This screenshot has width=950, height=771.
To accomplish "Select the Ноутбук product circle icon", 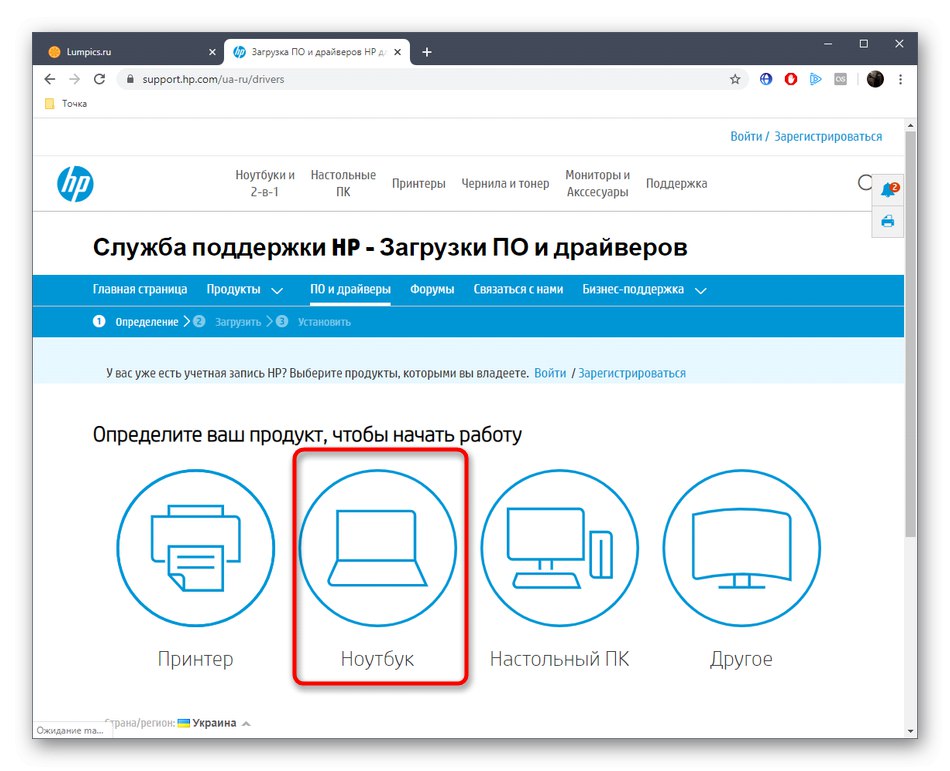I will coord(379,548).
